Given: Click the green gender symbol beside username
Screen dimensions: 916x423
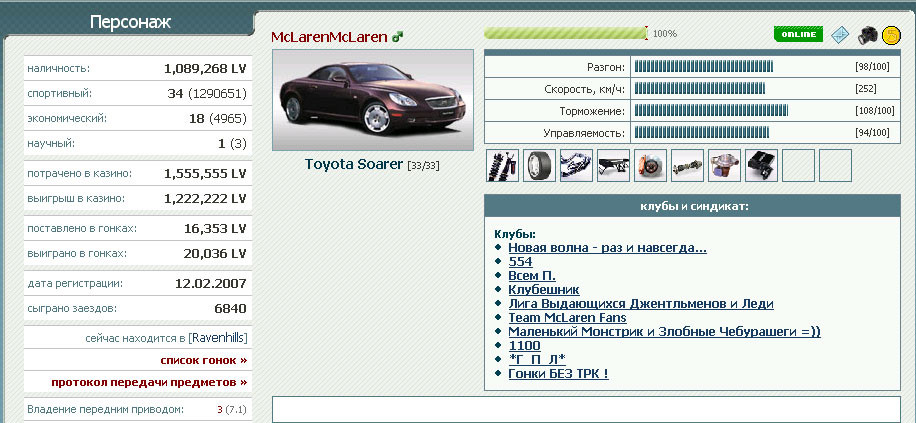Looking at the screenshot, I should tap(397, 37).
